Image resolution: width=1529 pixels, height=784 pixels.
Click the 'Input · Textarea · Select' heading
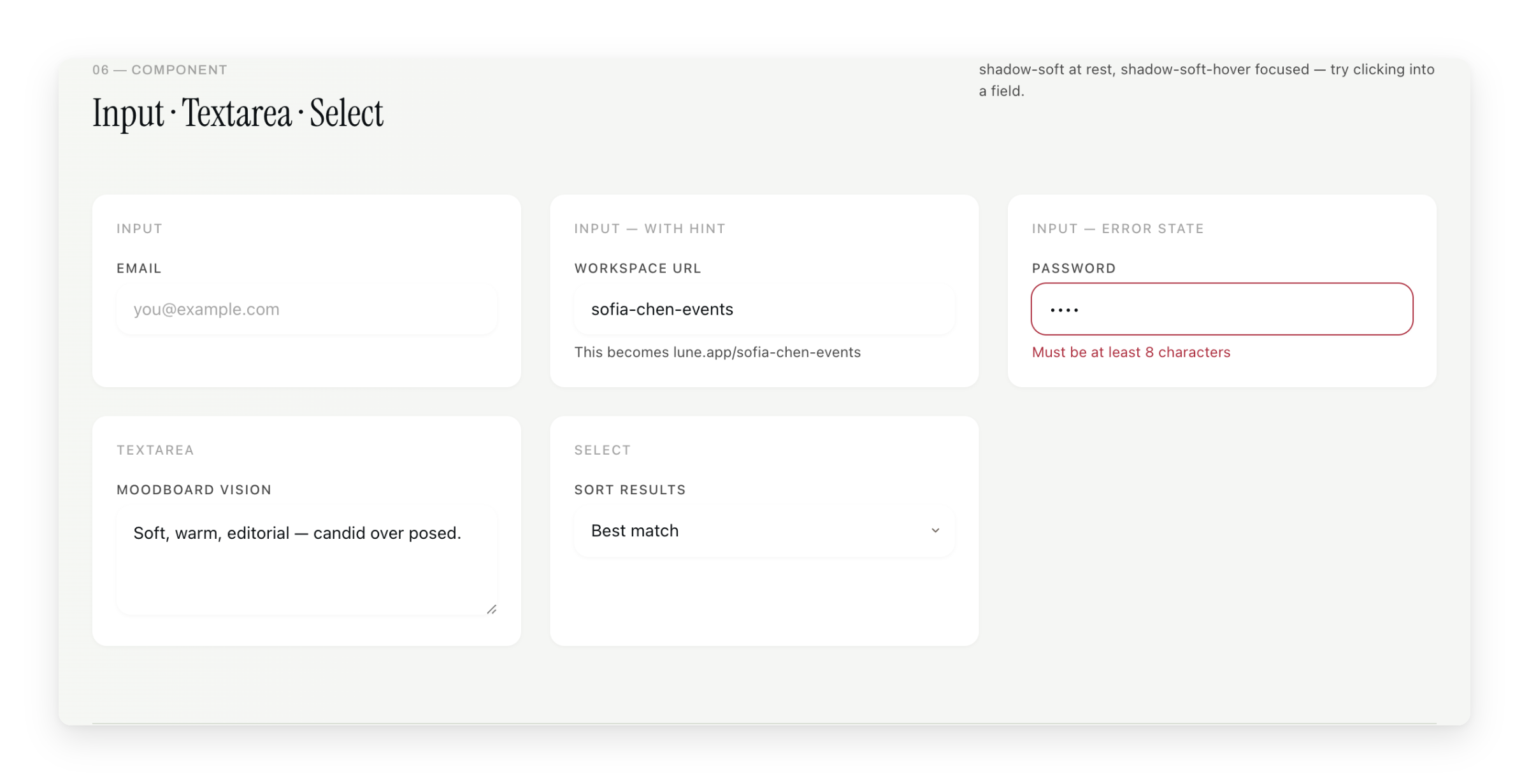[x=238, y=113]
